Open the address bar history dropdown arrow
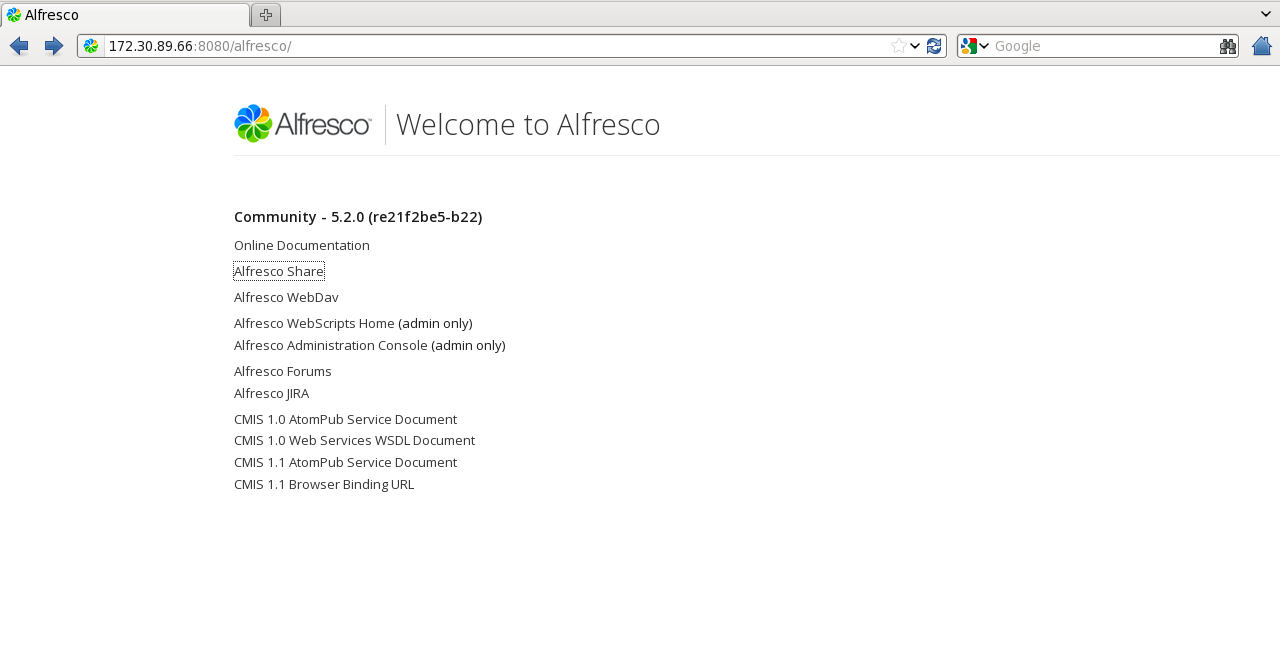 pos(915,46)
